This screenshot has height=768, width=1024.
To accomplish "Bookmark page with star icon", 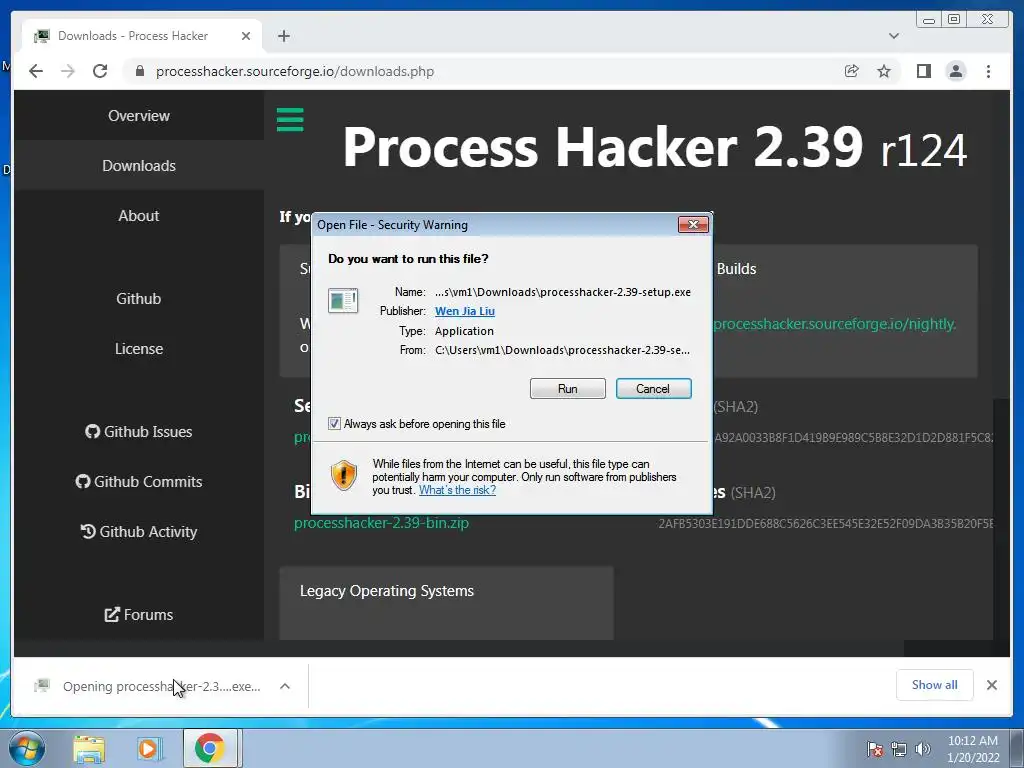I will click(x=884, y=71).
